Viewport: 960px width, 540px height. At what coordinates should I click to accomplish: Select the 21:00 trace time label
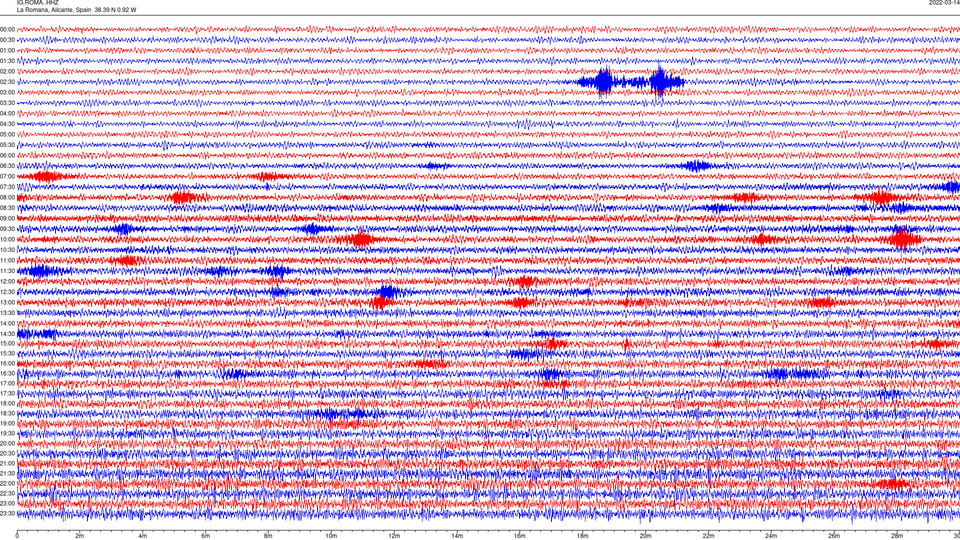coord(7,463)
